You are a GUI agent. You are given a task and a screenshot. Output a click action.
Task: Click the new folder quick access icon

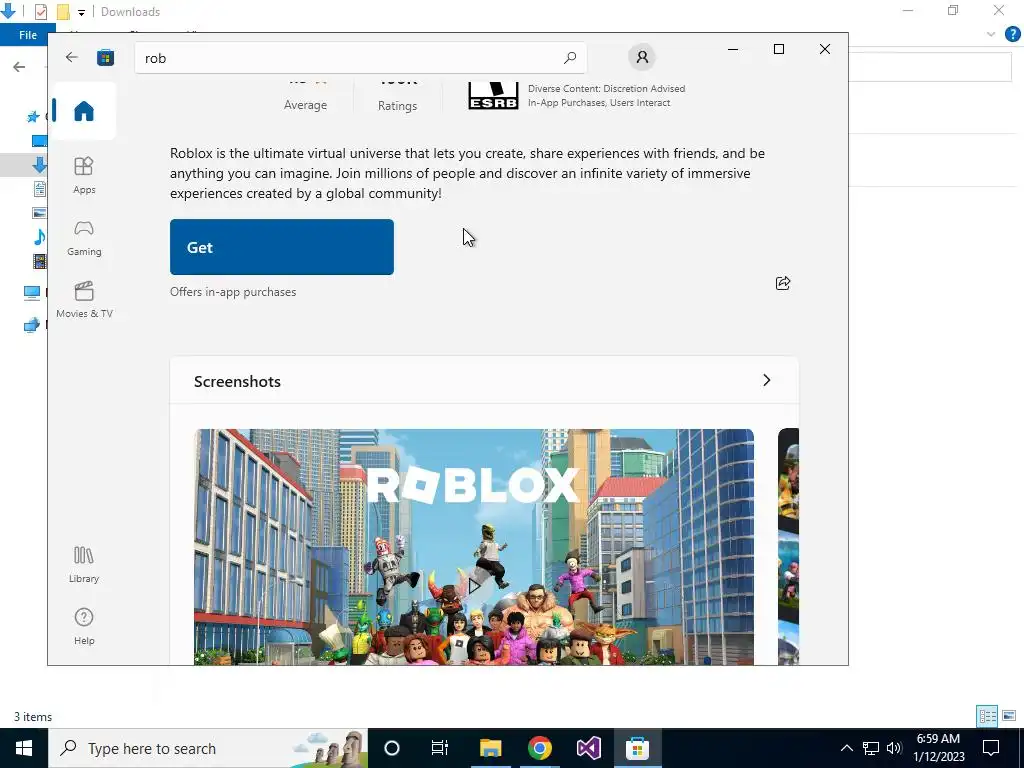[63, 12]
